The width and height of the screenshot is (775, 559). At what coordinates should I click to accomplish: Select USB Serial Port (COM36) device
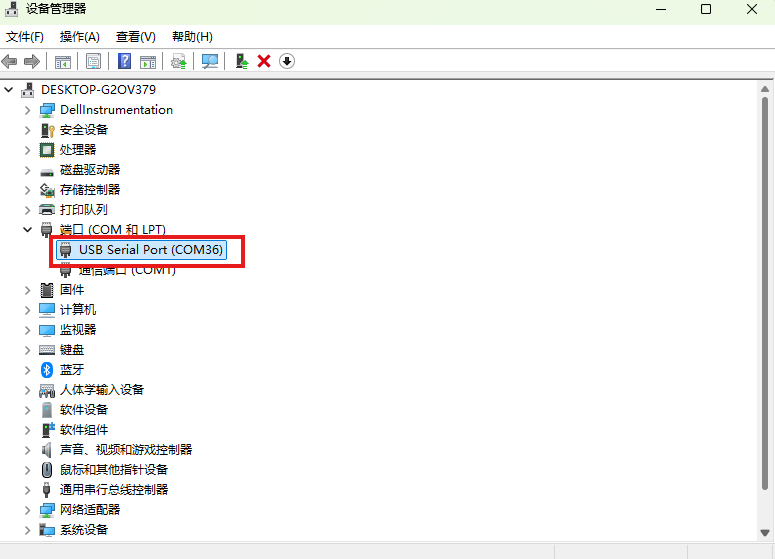pos(150,250)
